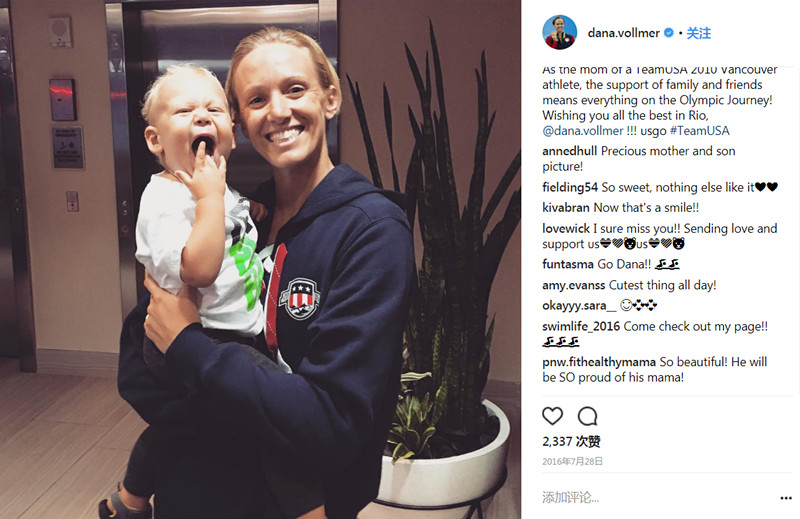Image resolution: width=800 pixels, height=519 pixels.
Task: Open the three-dot more options menu
Action: [786, 498]
